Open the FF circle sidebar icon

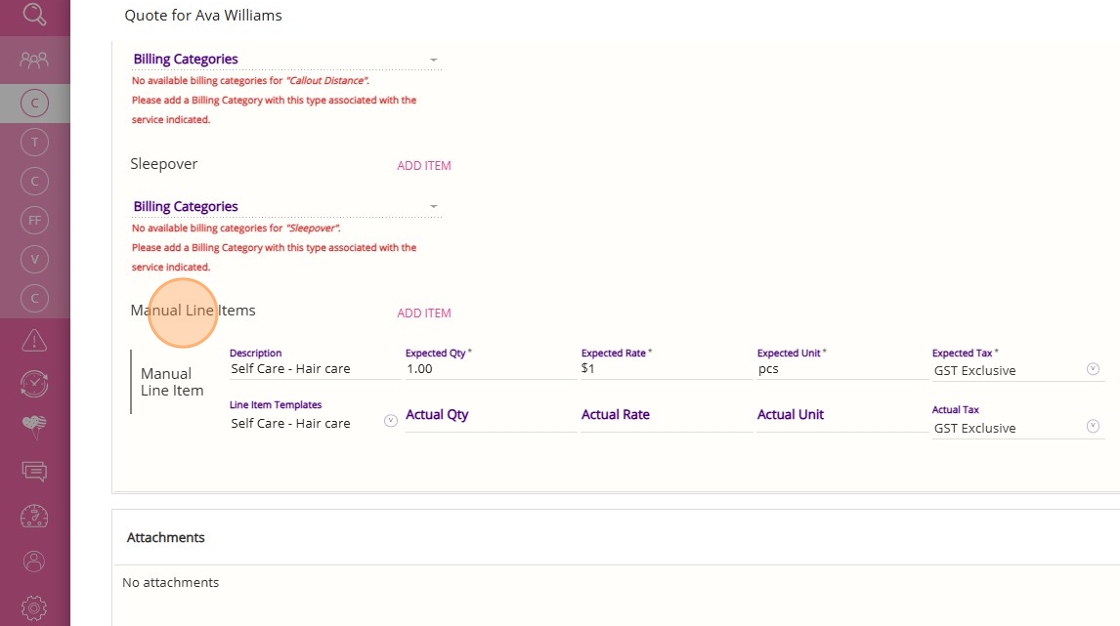(34, 220)
